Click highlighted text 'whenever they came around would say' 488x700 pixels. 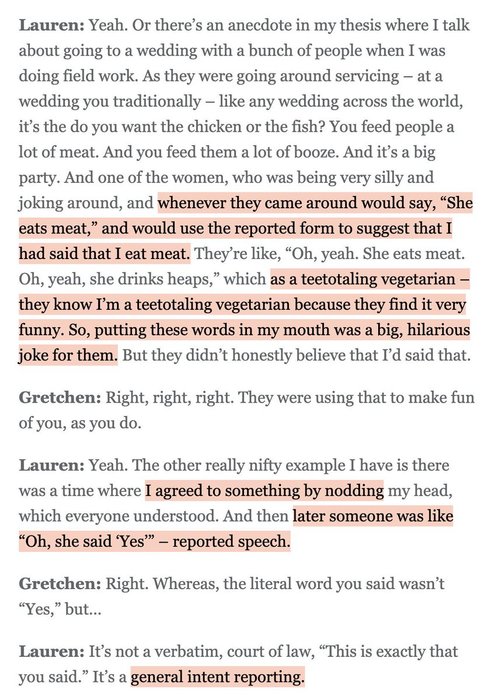(x=296, y=203)
